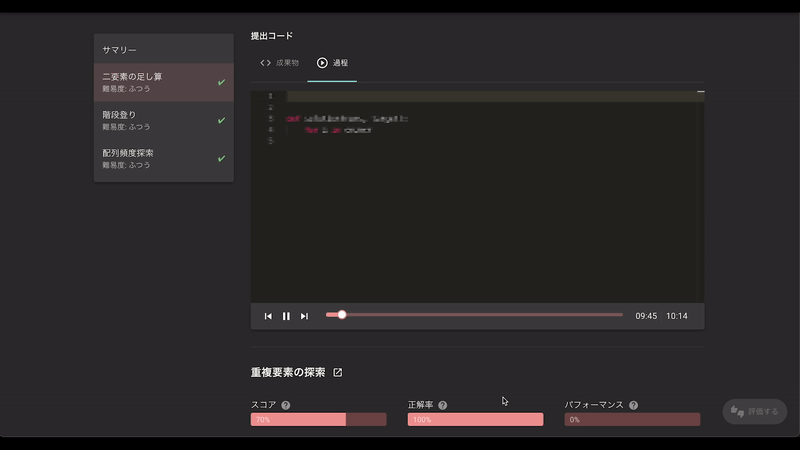Screen dimensions: 800x450
Task: Select the 二要素の足し算 problem
Action: pyautogui.click(x=164, y=82)
